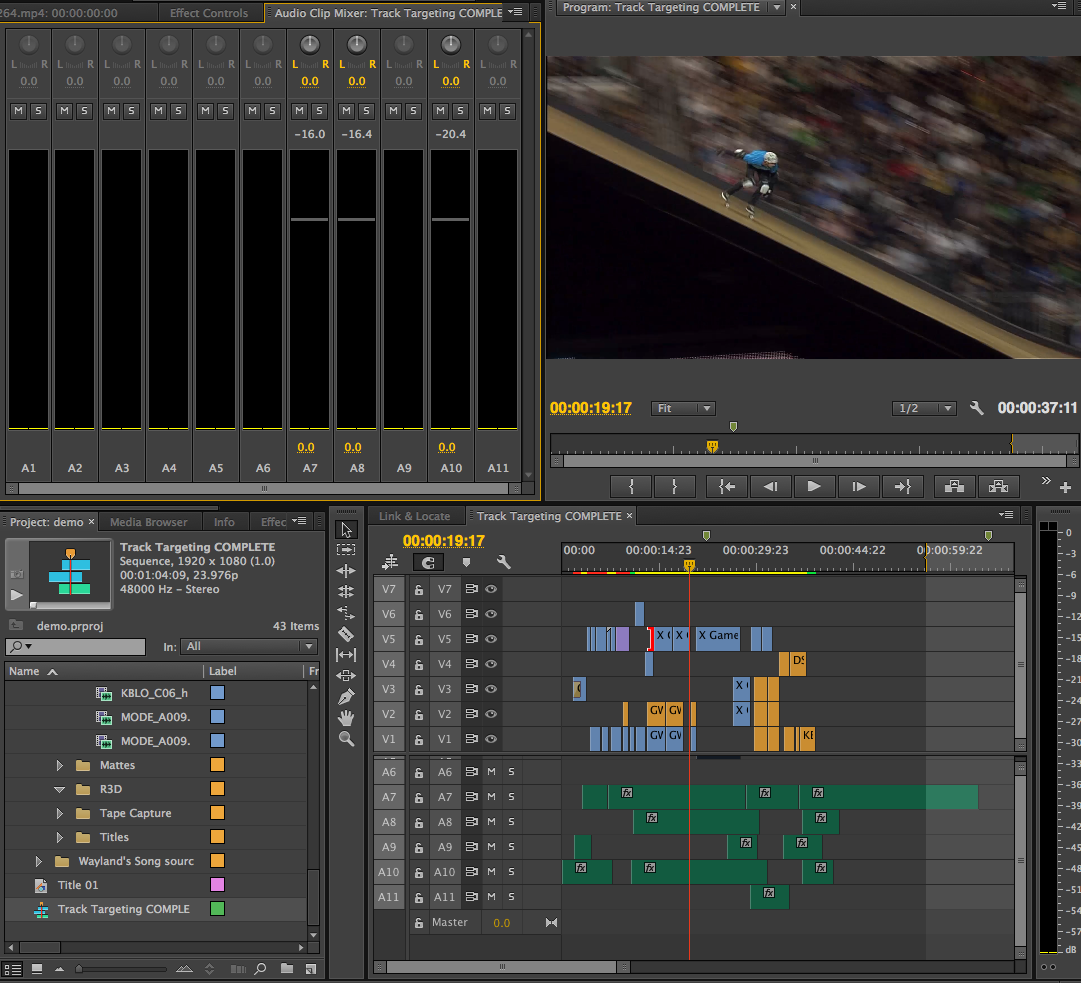
Task: Click Mark In button in Program monitor
Action: (632, 487)
